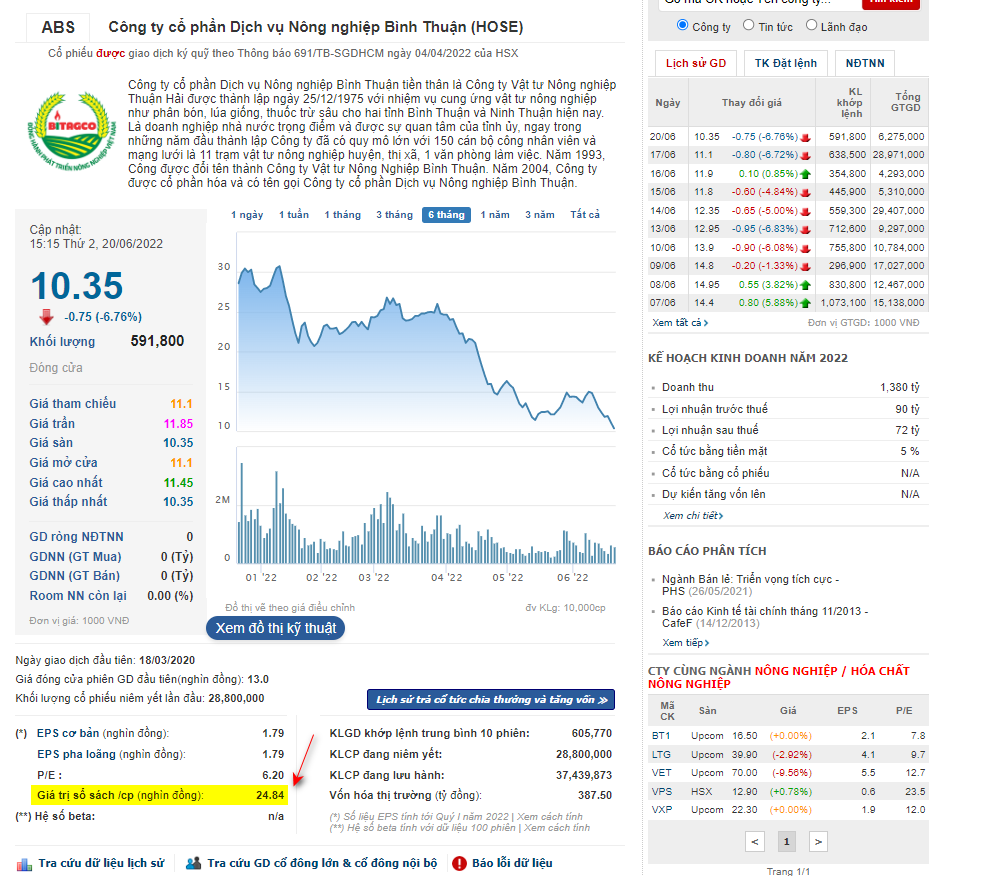Click the Room NN còn lại label
This screenshot has width=984, height=876.
tap(78, 596)
